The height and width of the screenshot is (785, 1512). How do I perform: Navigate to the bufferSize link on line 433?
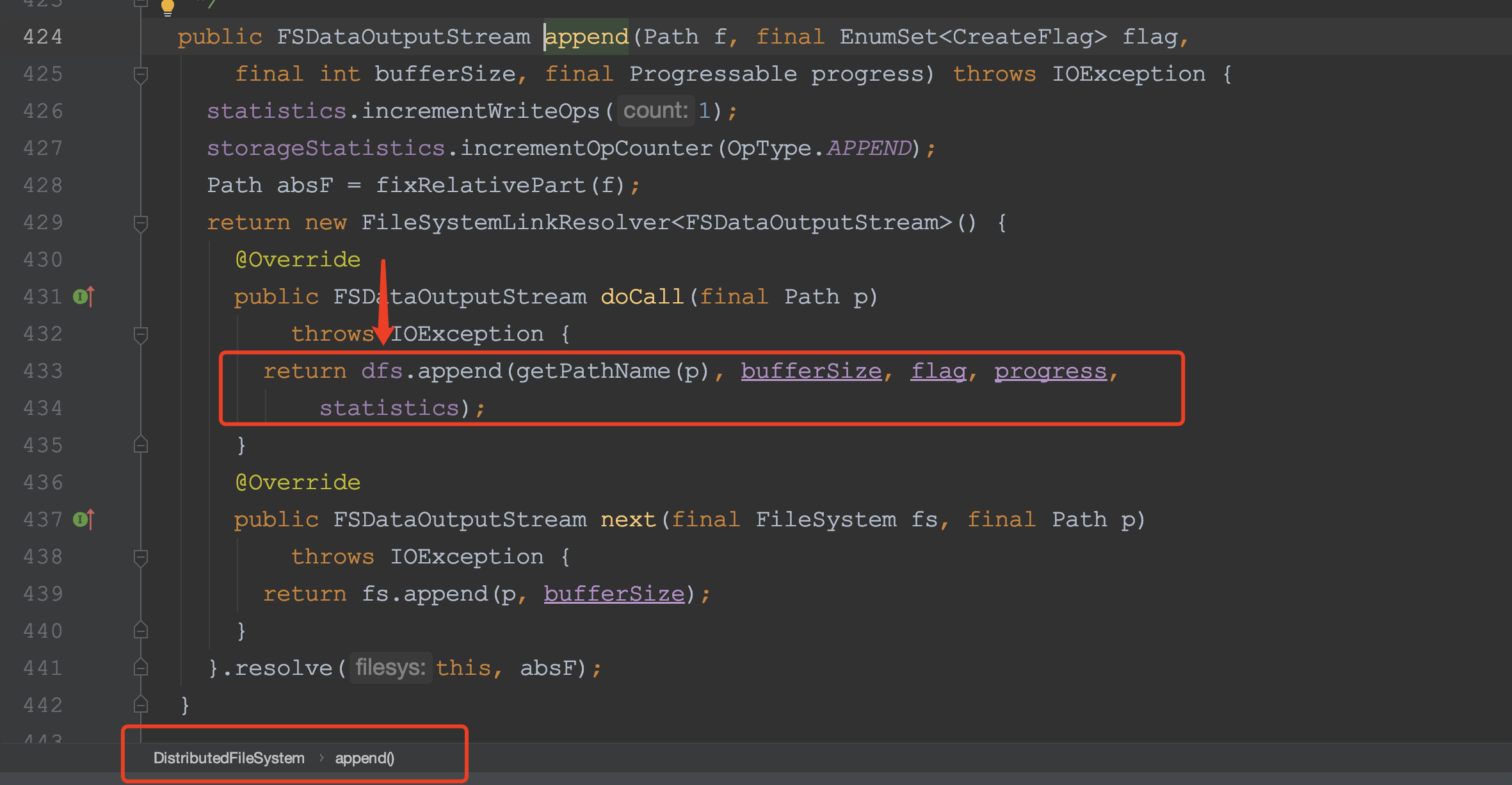point(811,371)
